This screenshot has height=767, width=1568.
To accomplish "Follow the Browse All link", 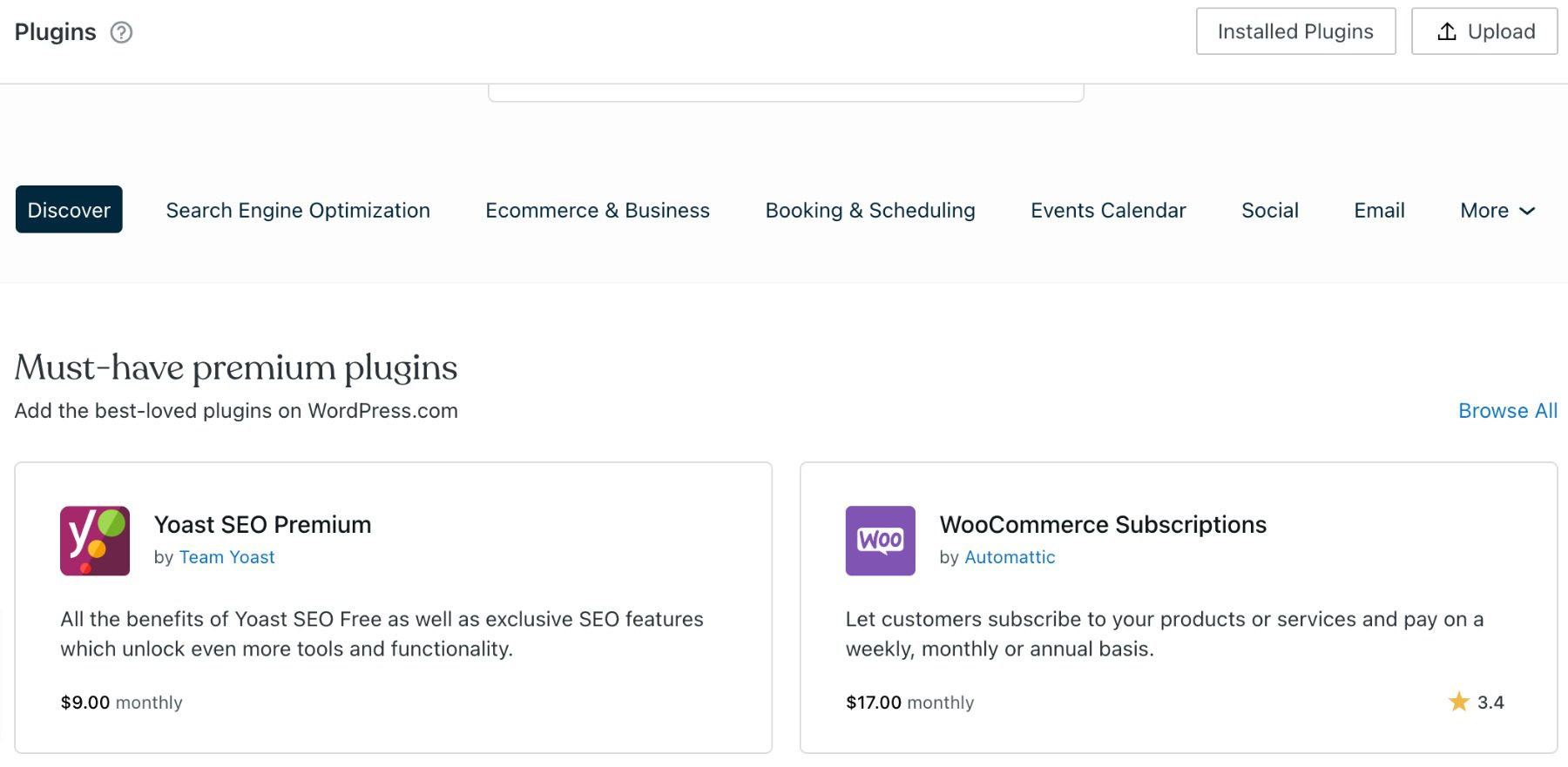I will click(x=1508, y=411).
